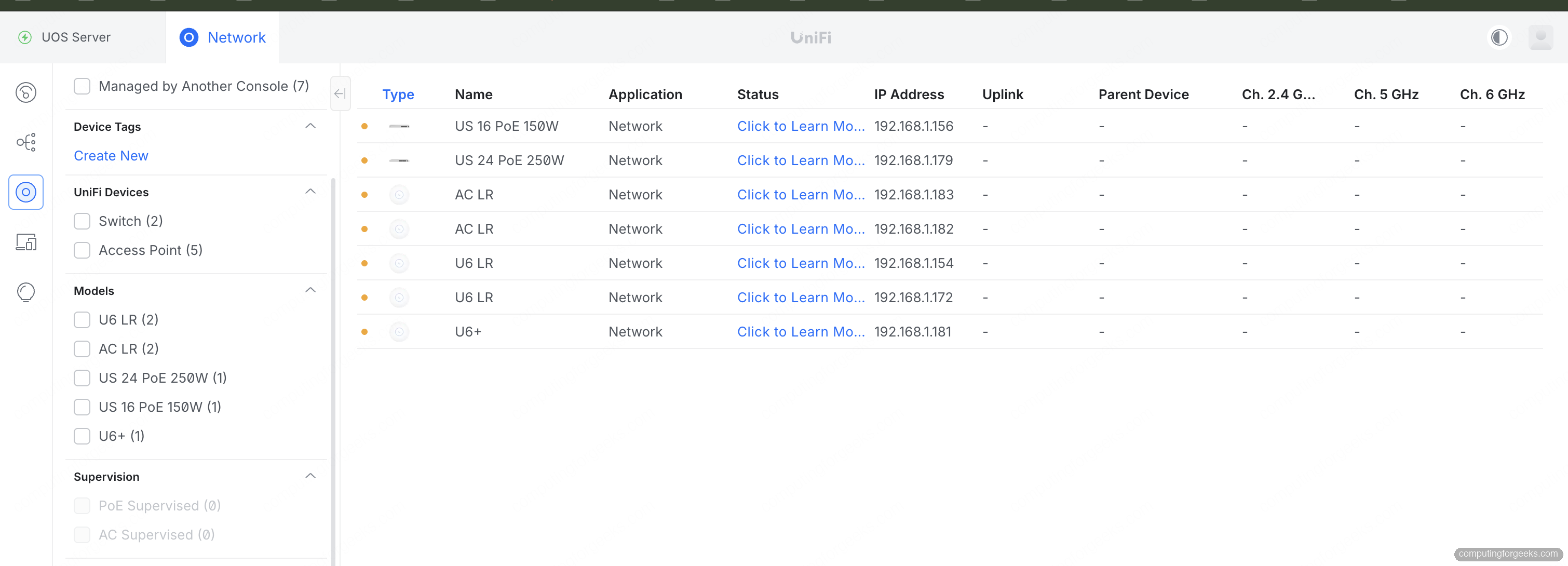Click Learn More for 192.168.1.182
1568x566 pixels.
point(801,230)
